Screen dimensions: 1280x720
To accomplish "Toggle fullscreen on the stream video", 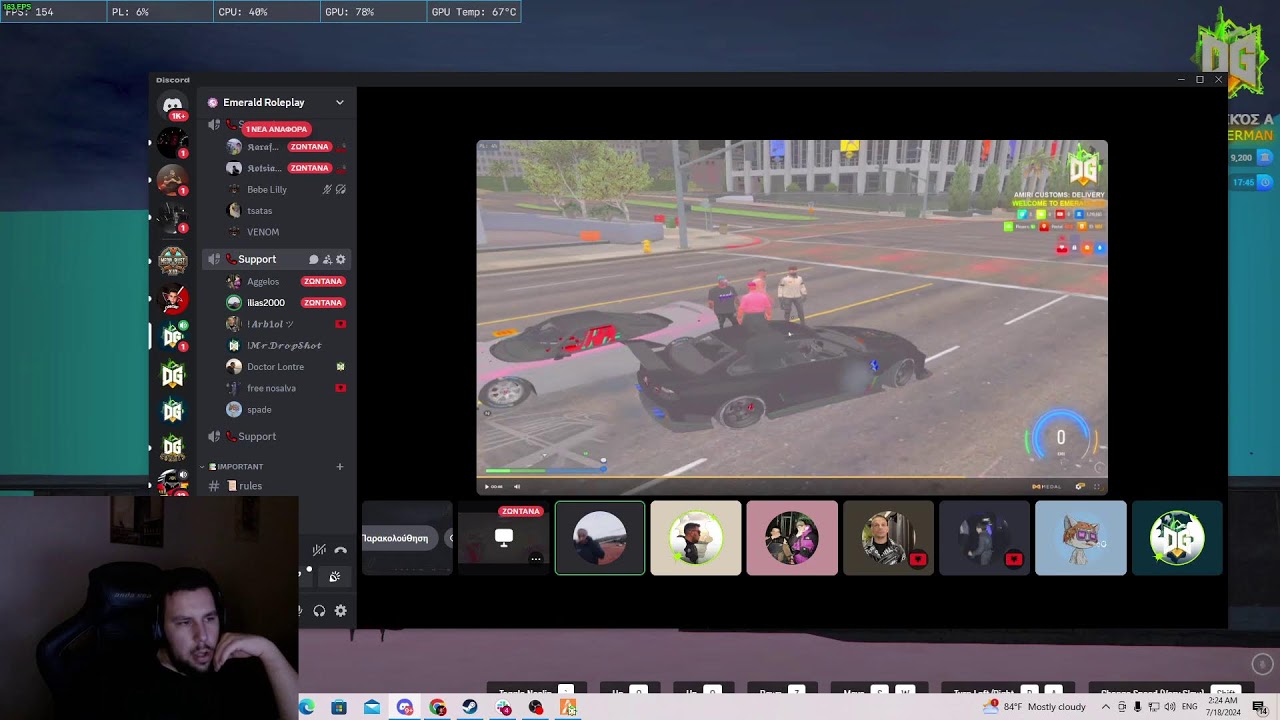I will (1096, 487).
